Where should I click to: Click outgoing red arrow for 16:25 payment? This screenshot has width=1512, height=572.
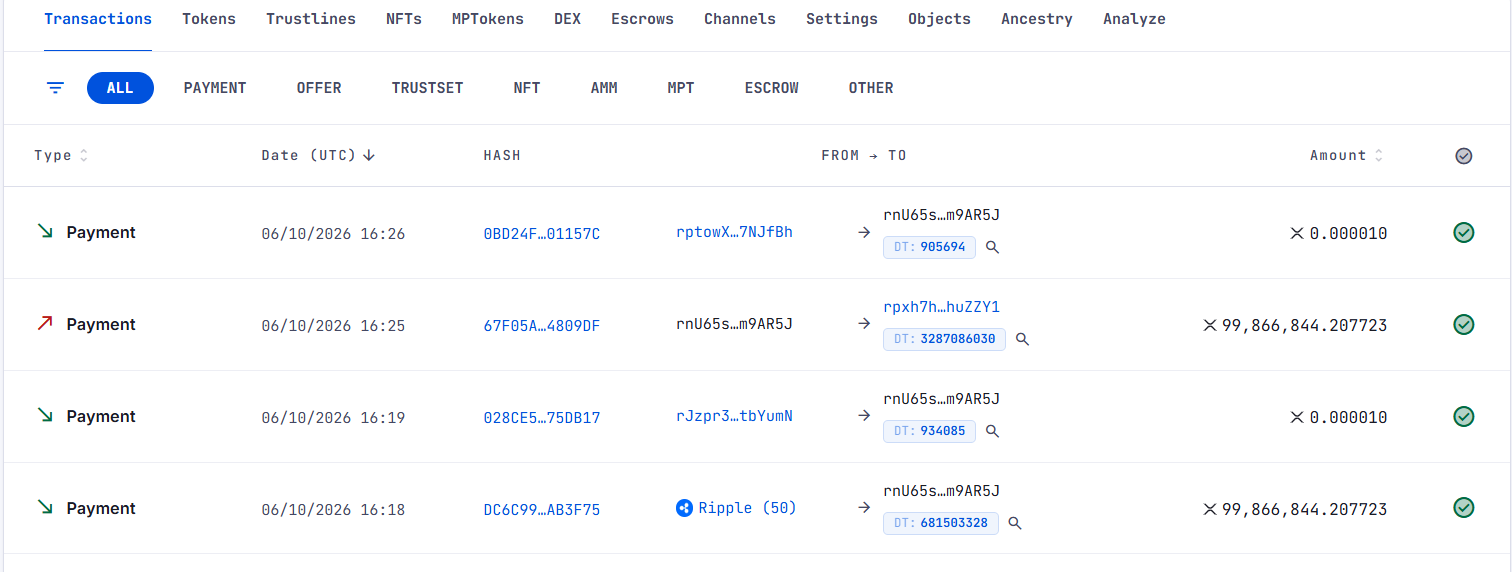45,324
